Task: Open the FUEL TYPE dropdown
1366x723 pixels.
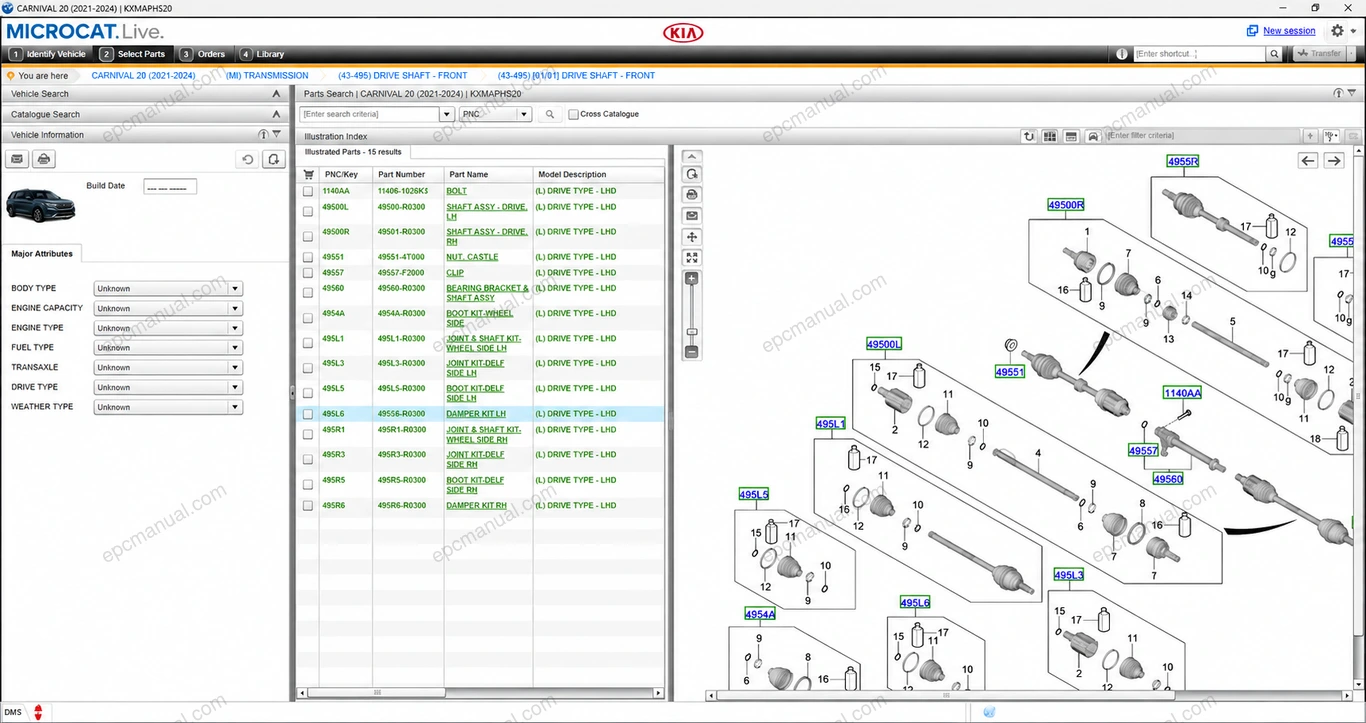Action: (x=168, y=348)
